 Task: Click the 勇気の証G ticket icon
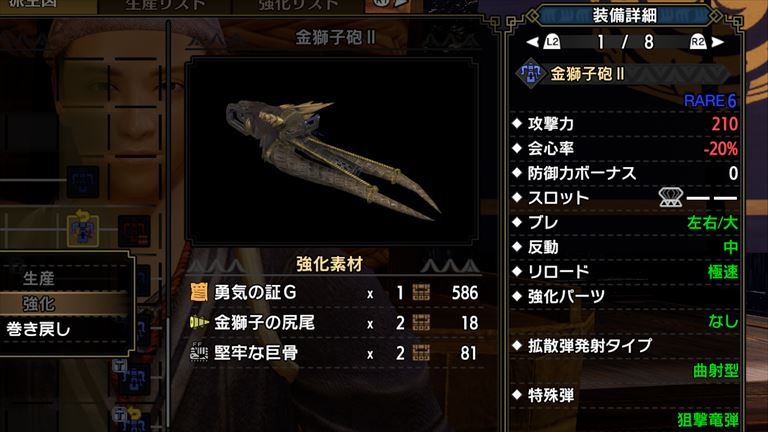(198, 292)
